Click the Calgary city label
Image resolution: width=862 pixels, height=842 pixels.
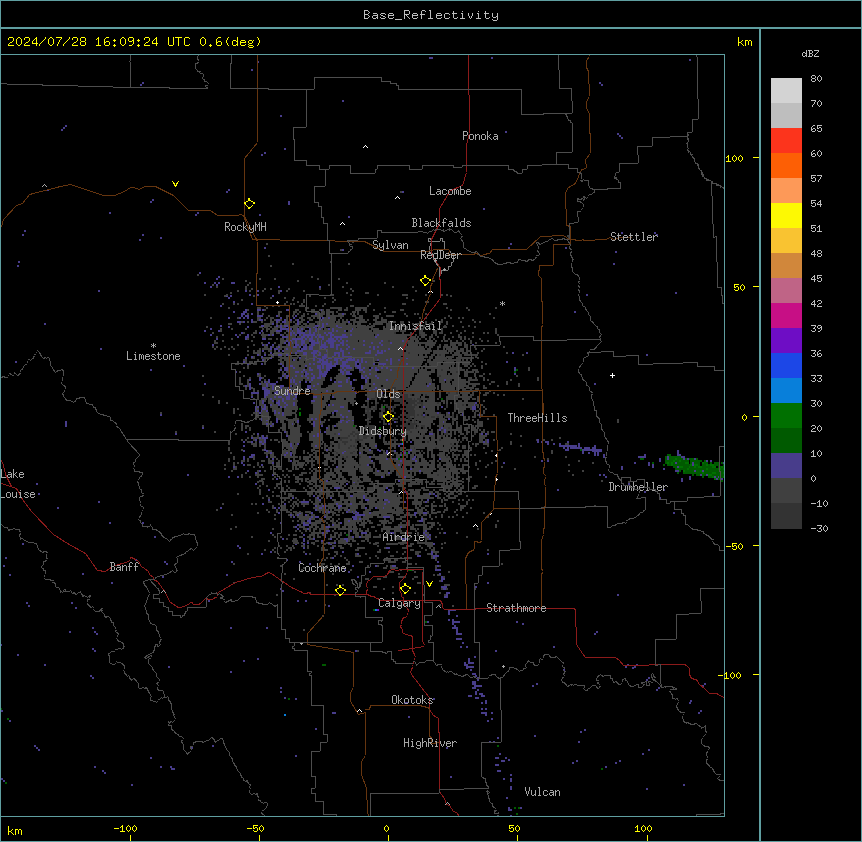(x=399, y=603)
